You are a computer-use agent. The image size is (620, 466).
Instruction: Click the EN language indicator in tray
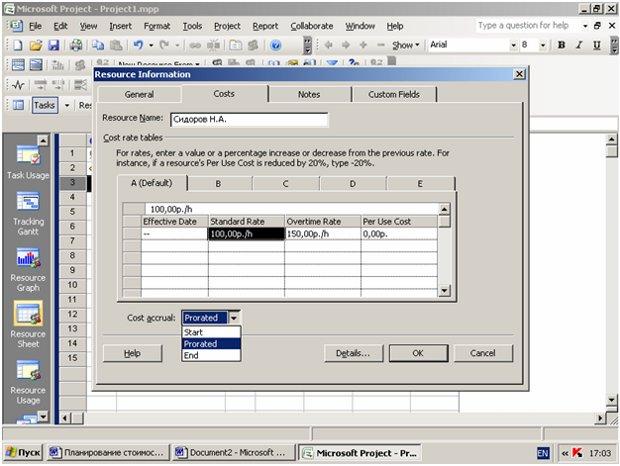click(543, 453)
